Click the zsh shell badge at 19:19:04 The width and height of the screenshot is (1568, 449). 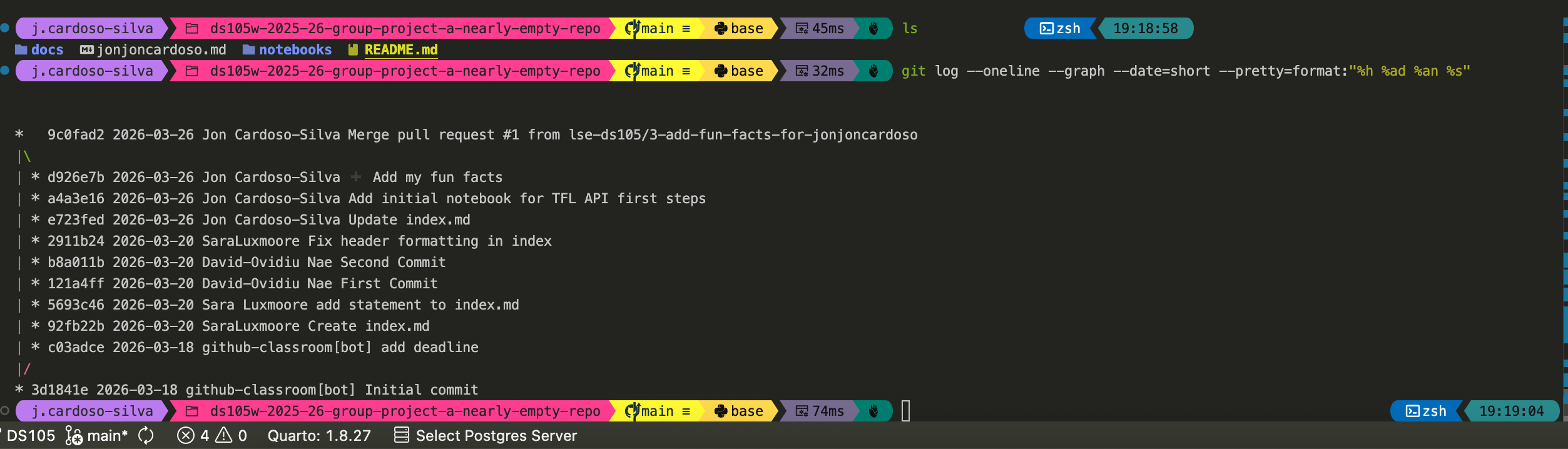[1425, 411]
